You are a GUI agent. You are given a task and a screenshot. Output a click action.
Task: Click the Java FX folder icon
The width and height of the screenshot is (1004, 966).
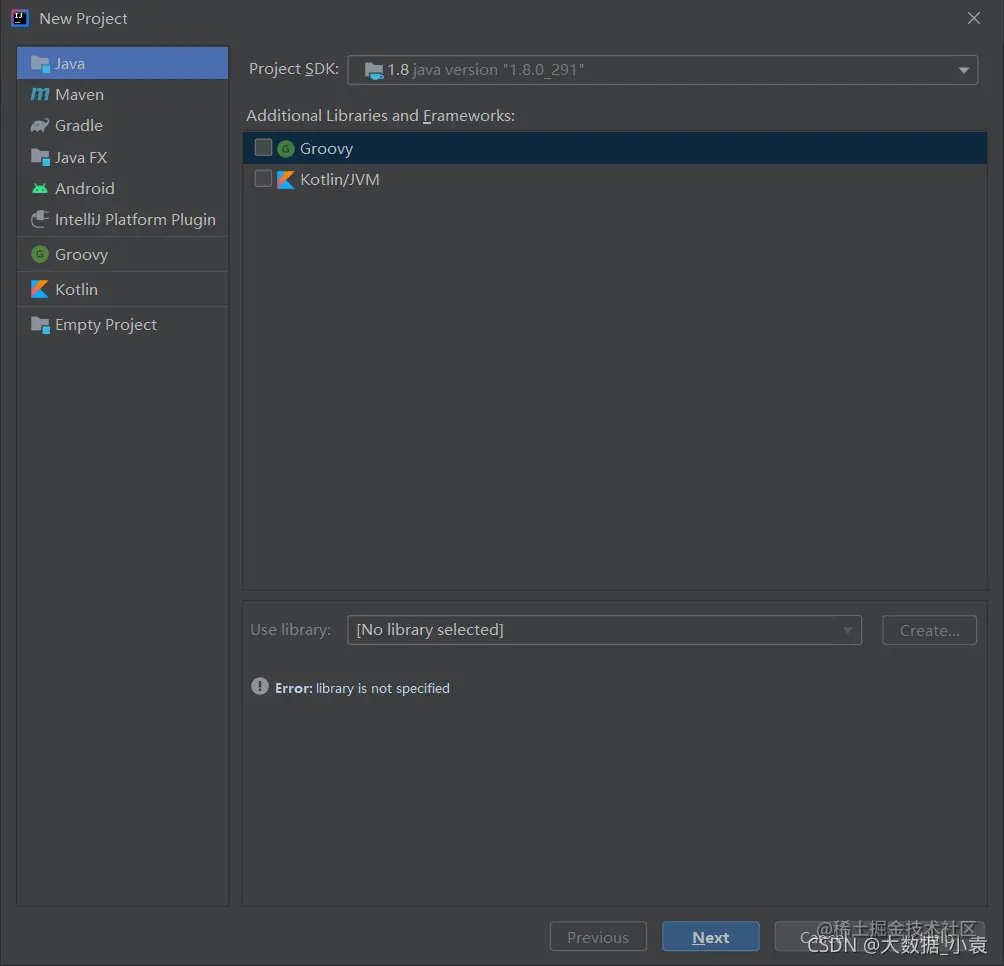pos(40,157)
